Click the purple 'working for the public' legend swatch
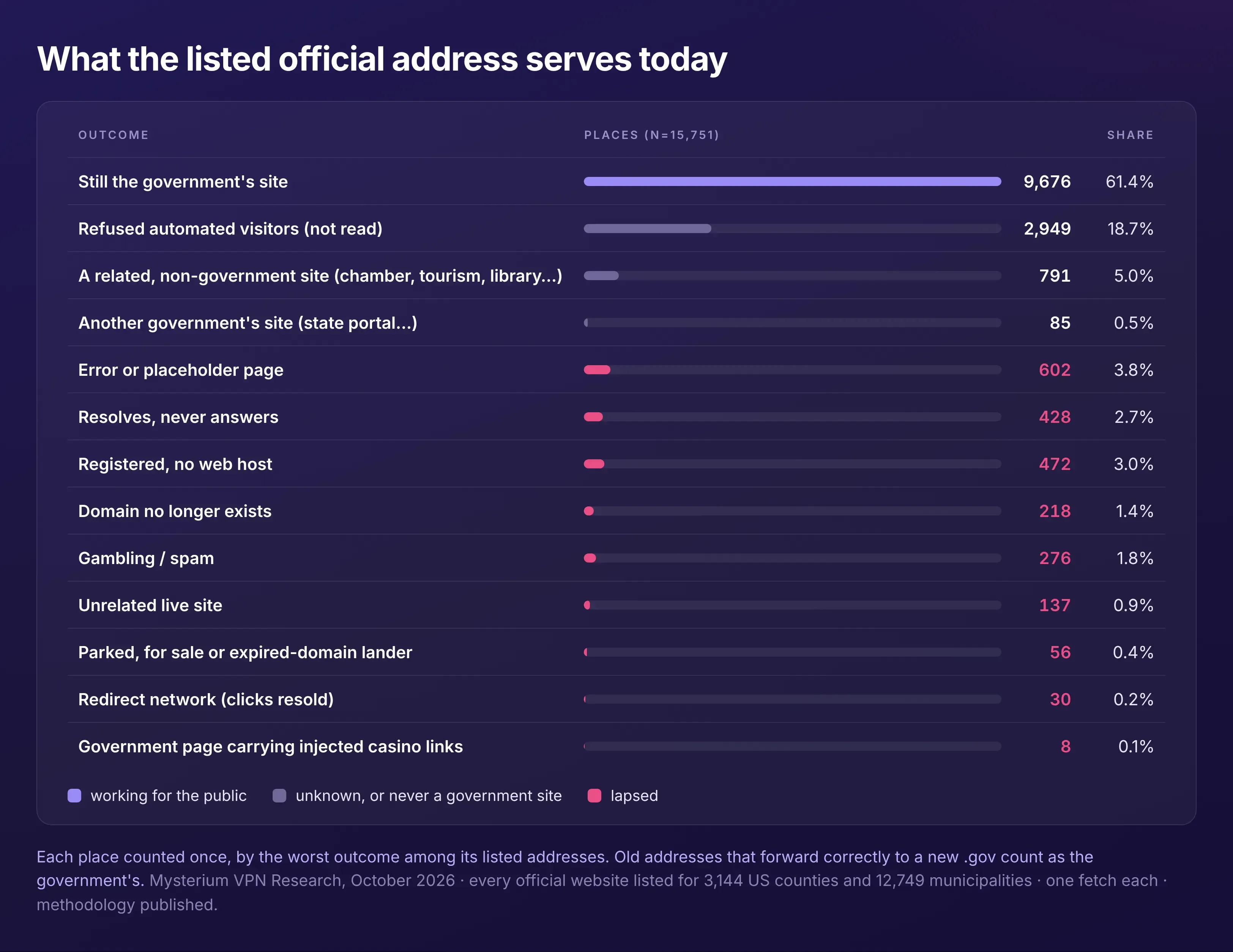1233x952 pixels. (74, 796)
